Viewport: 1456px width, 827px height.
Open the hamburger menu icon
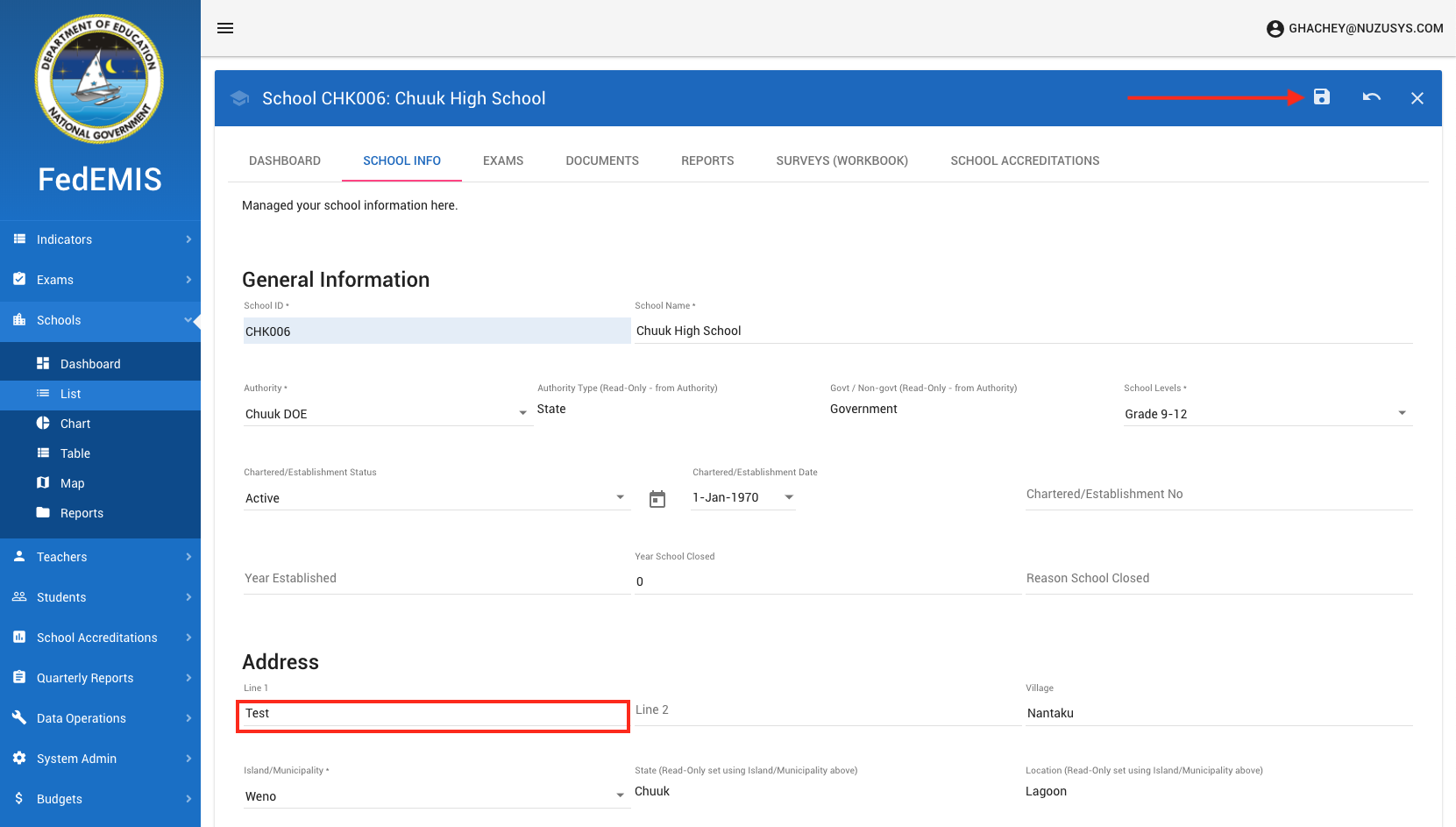coord(225,28)
